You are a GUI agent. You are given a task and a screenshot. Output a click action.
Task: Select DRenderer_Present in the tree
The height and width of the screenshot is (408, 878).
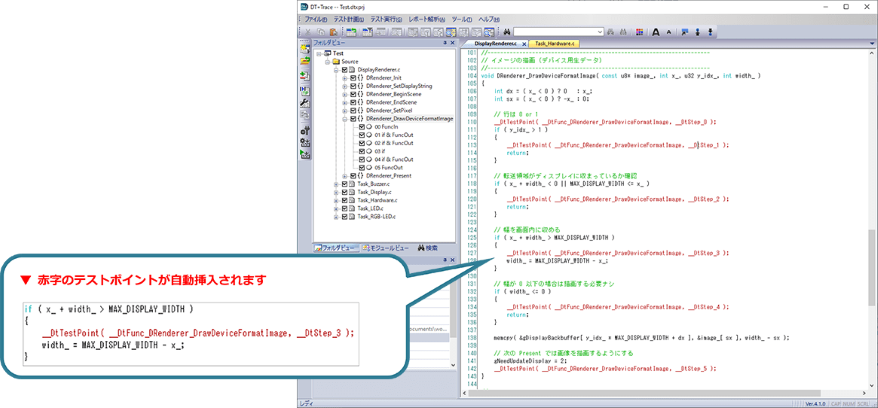click(388, 176)
